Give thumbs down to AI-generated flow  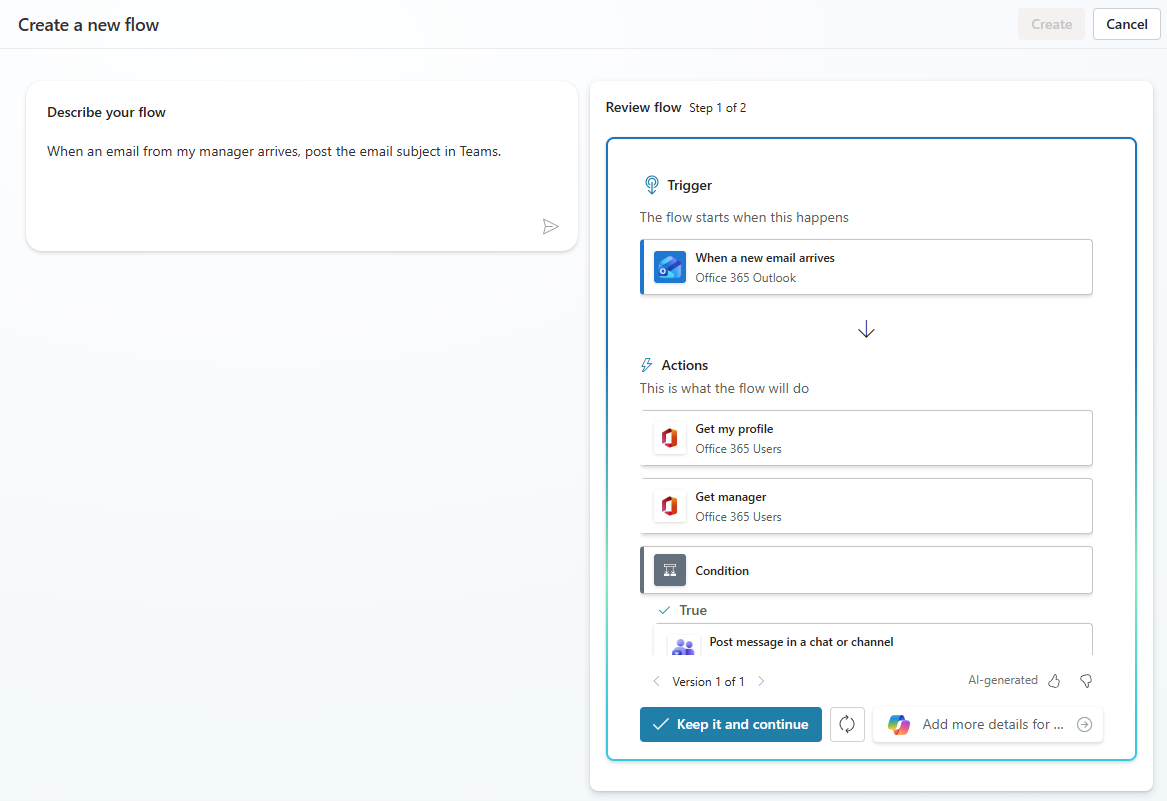click(x=1086, y=680)
